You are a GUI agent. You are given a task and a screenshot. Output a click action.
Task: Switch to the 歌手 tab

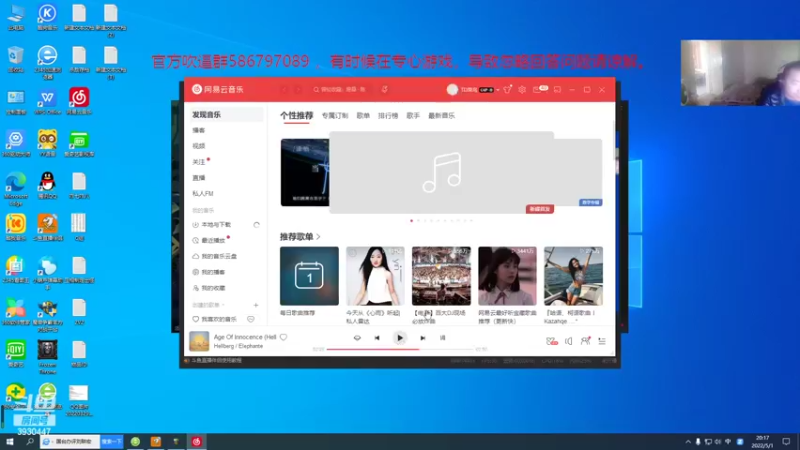(413, 116)
